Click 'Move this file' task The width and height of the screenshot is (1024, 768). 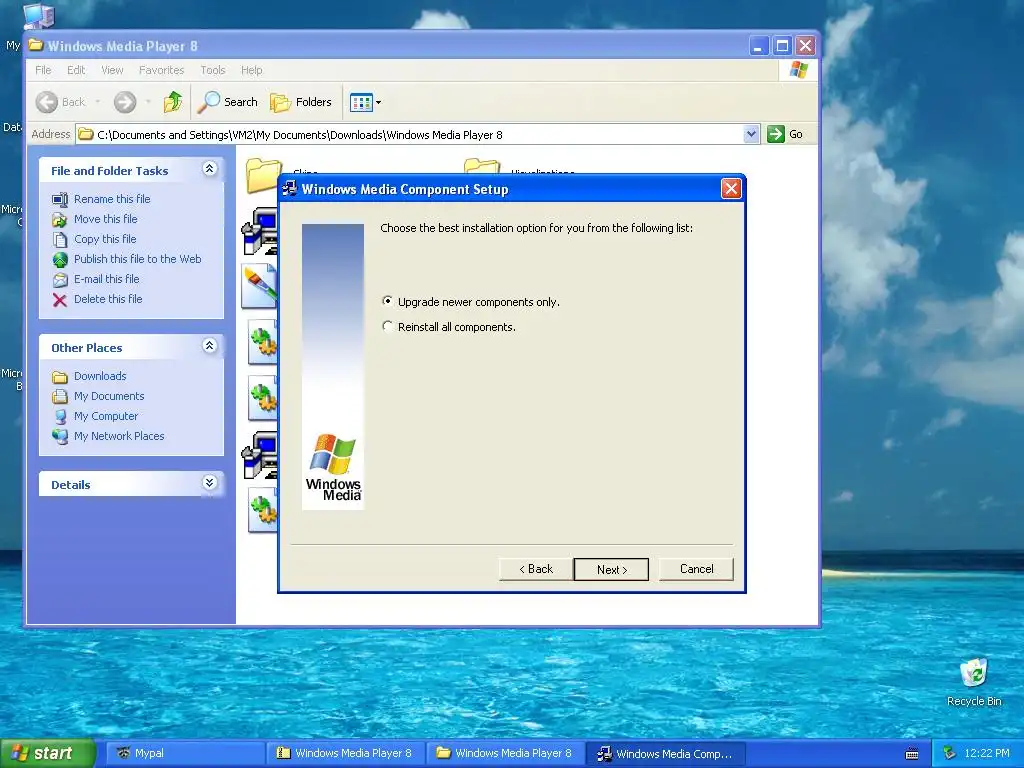click(105, 219)
